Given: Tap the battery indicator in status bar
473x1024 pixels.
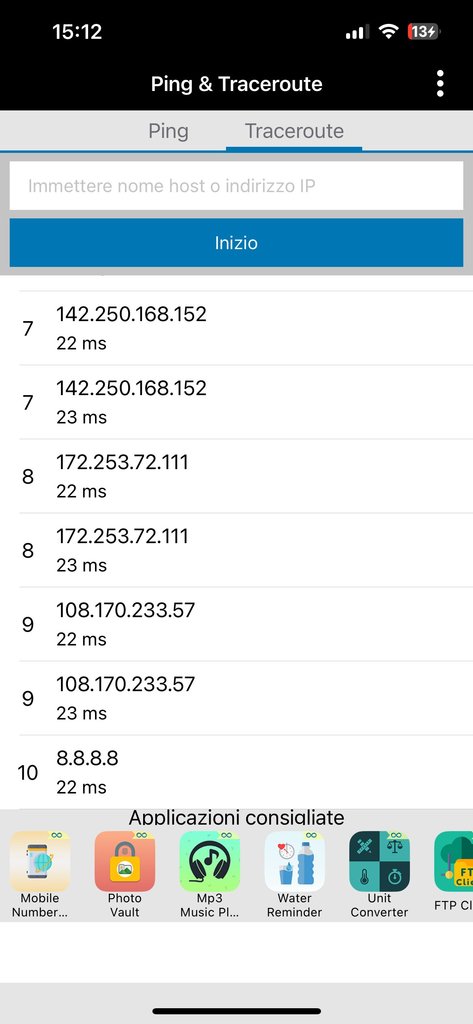Looking at the screenshot, I should [x=424, y=31].
